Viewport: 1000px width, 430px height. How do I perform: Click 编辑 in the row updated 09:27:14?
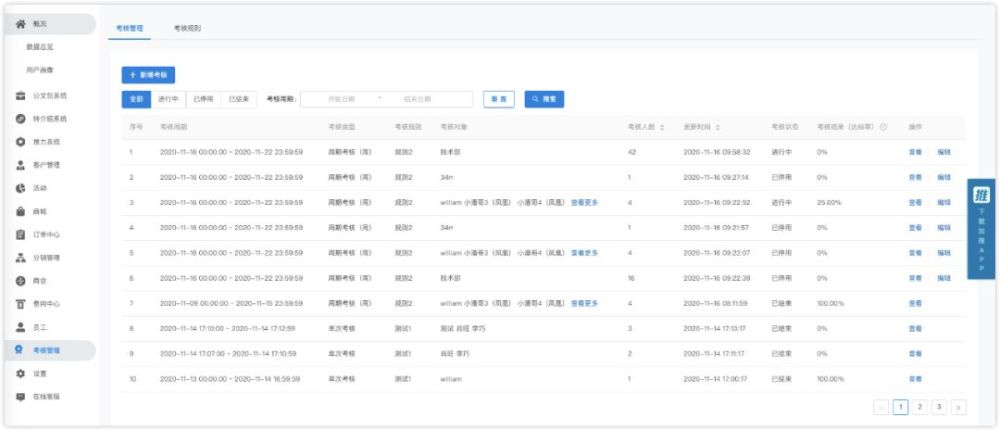[944, 177]
